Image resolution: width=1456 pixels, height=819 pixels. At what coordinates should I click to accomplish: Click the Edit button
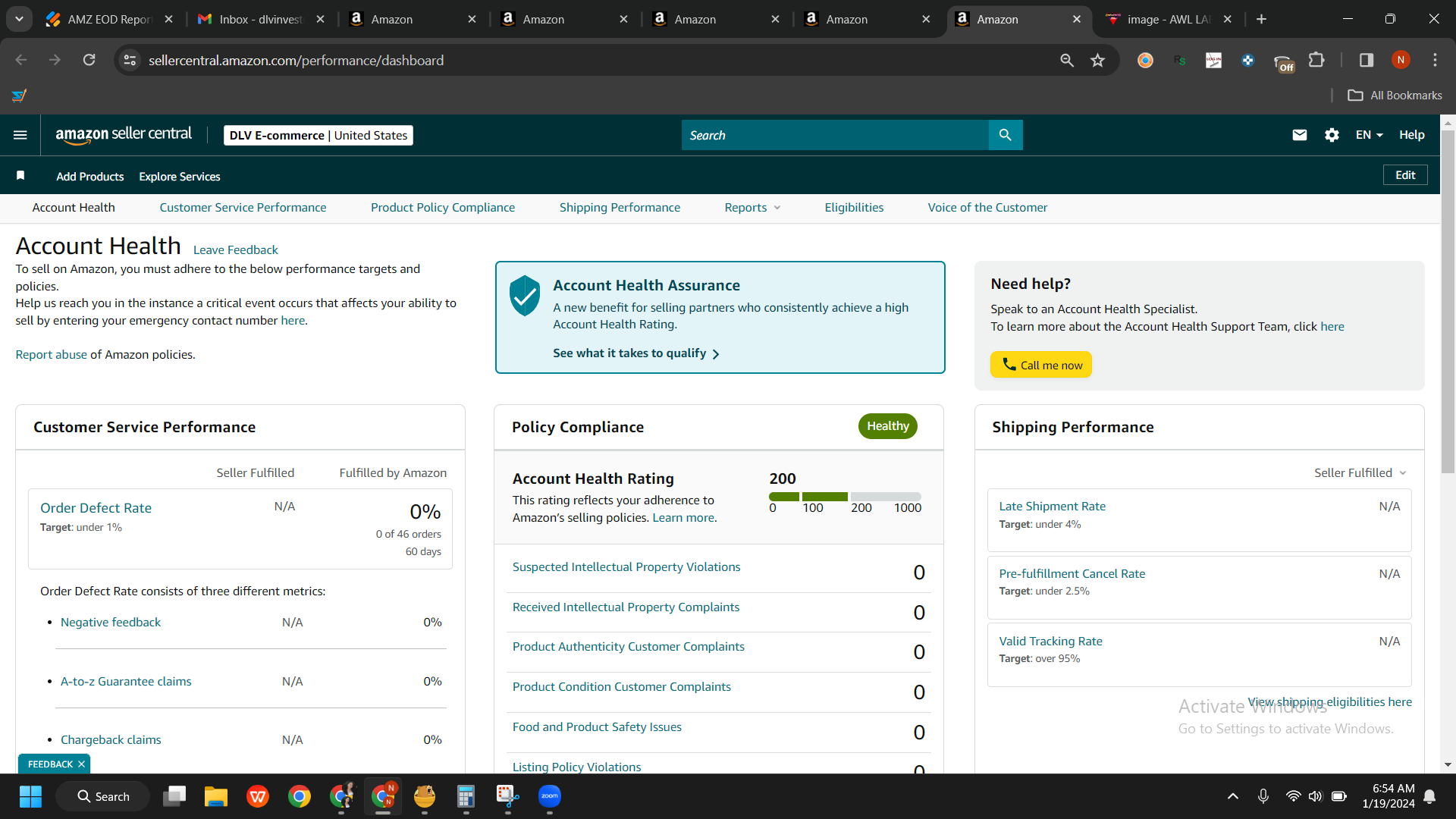(x=1405, y=175)
